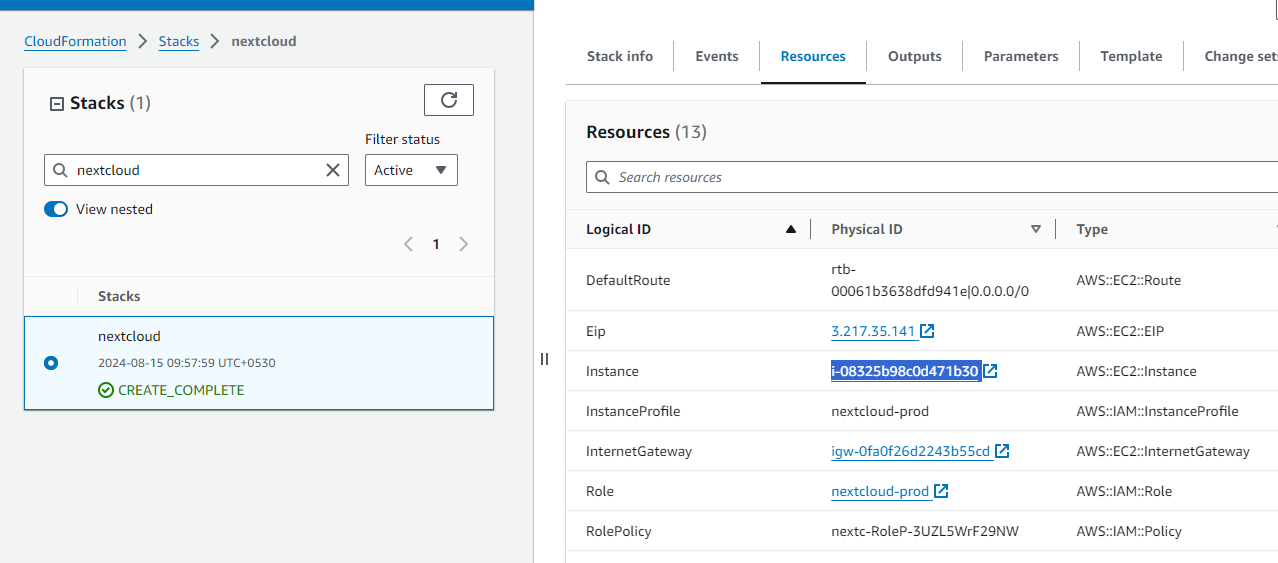Click the Resources (13) heading

pos(646,132)
